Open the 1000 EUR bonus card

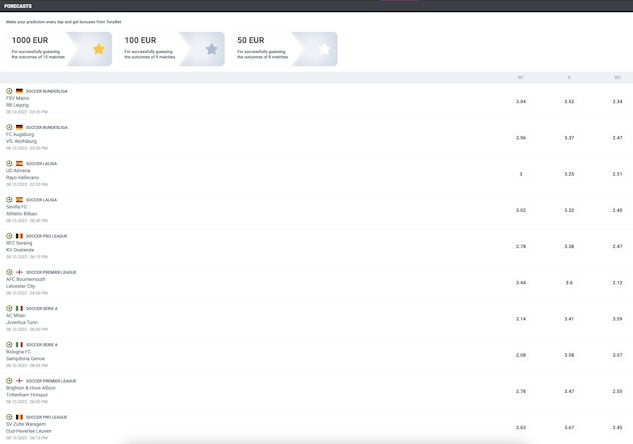tap(59, 49)
